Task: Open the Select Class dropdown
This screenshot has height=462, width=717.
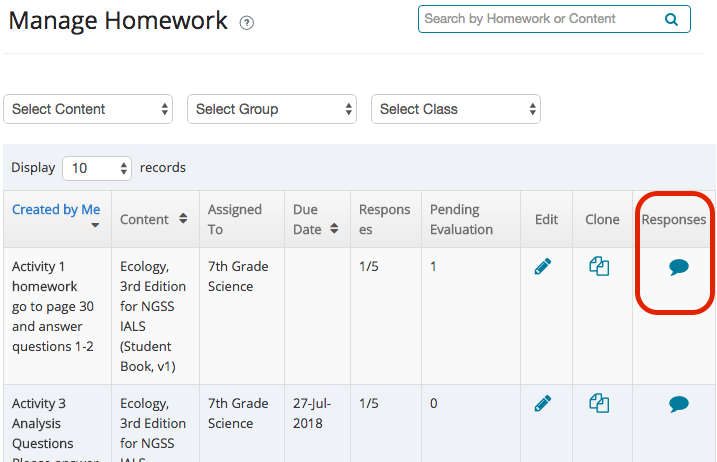Action: (x=456, y=109)
